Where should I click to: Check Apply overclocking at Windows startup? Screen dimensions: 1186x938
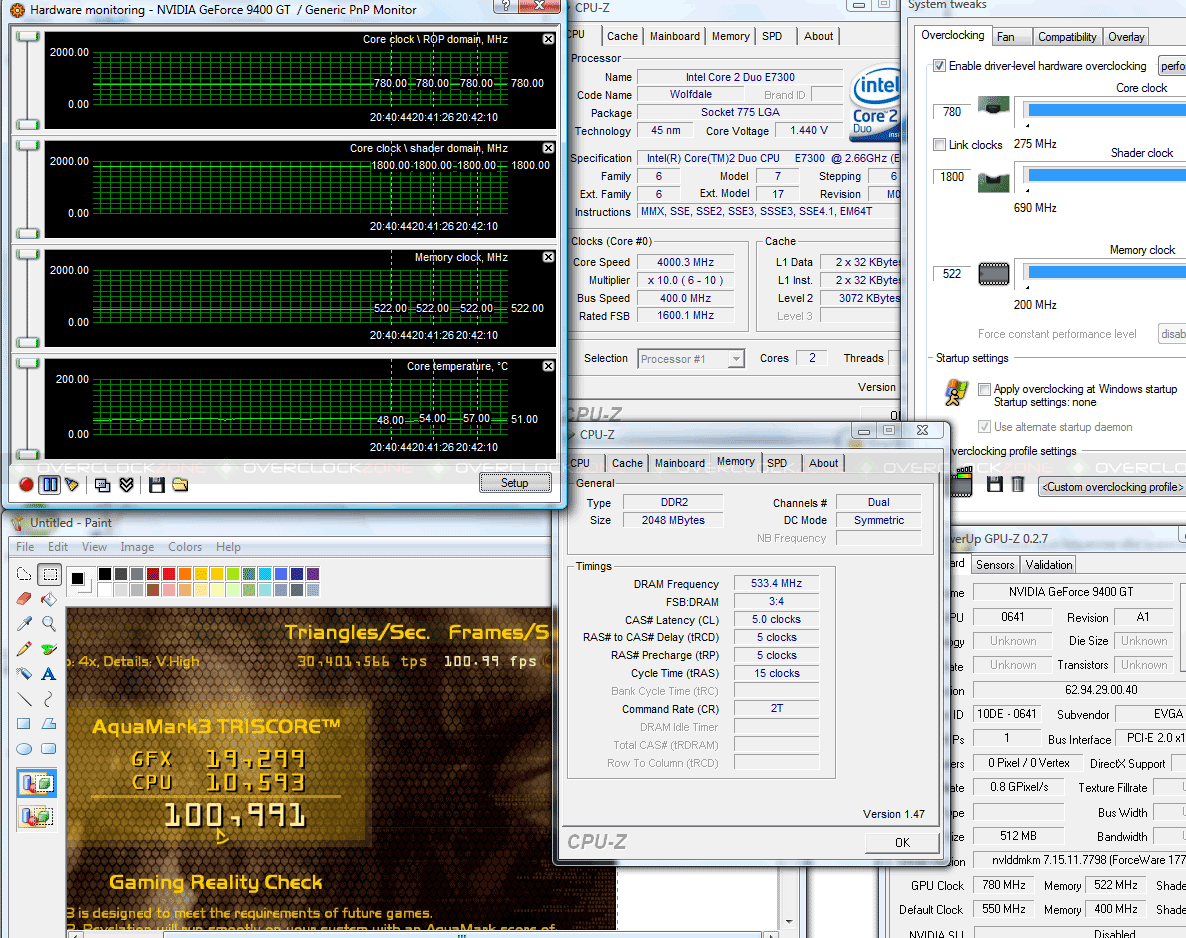[x=984, y=389]
